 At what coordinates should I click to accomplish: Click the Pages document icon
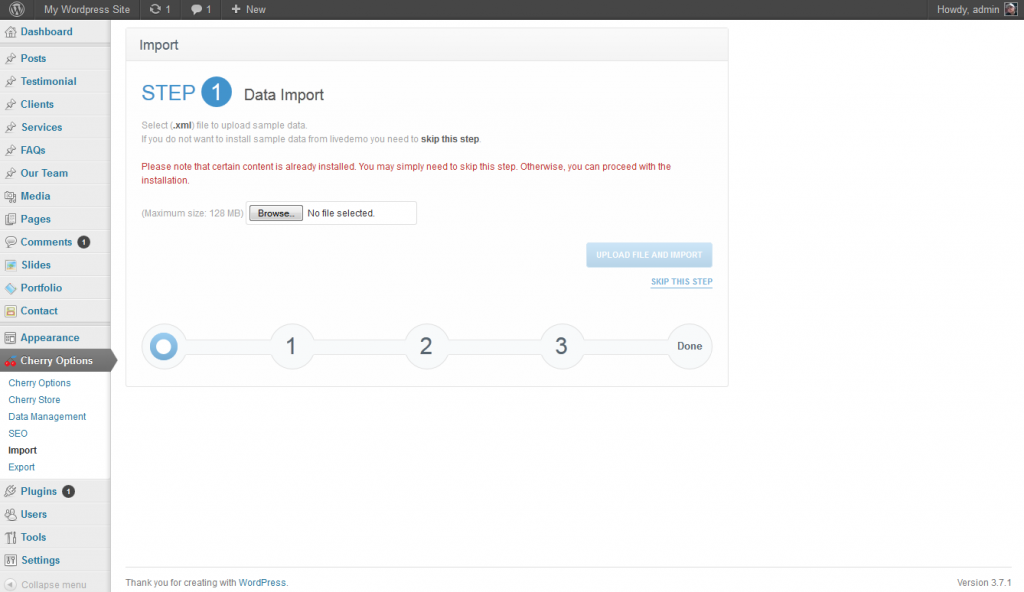[10, 219]
